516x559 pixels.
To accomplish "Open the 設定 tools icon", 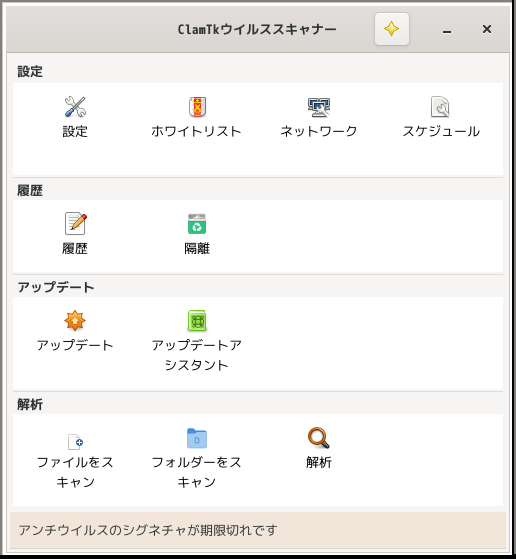I will tap(75, 107).
